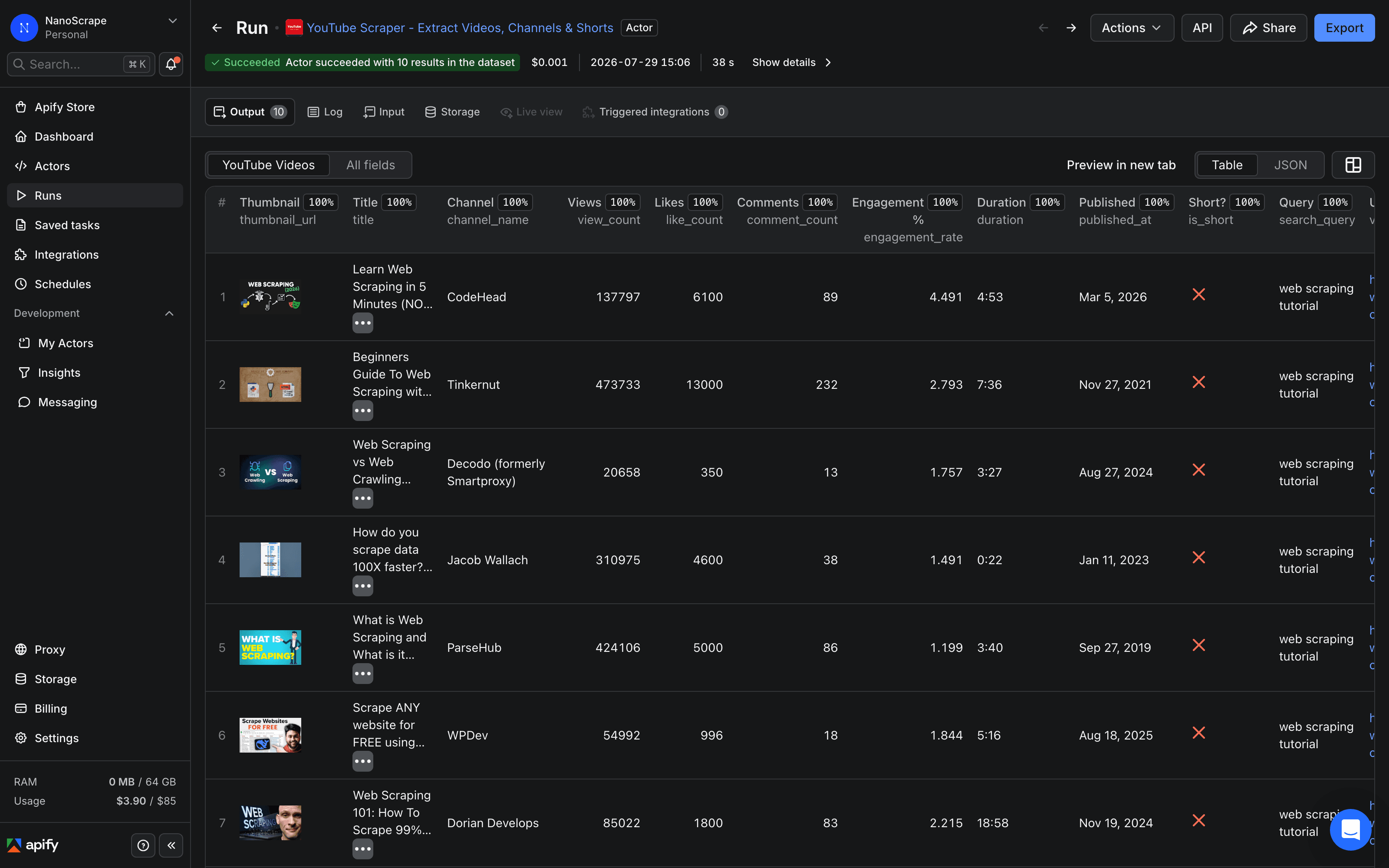Expand cell for Scrape ANY website title
This screenshot has height=868, width=1389.
point(363,761)
